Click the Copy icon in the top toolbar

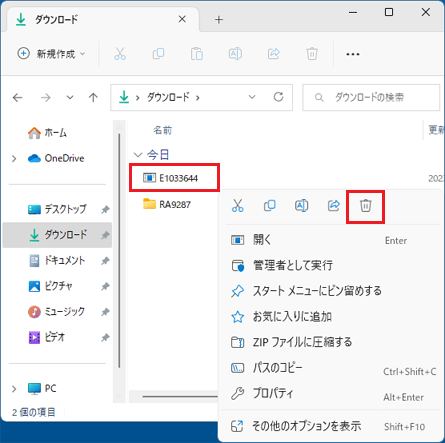coord(158,54)
